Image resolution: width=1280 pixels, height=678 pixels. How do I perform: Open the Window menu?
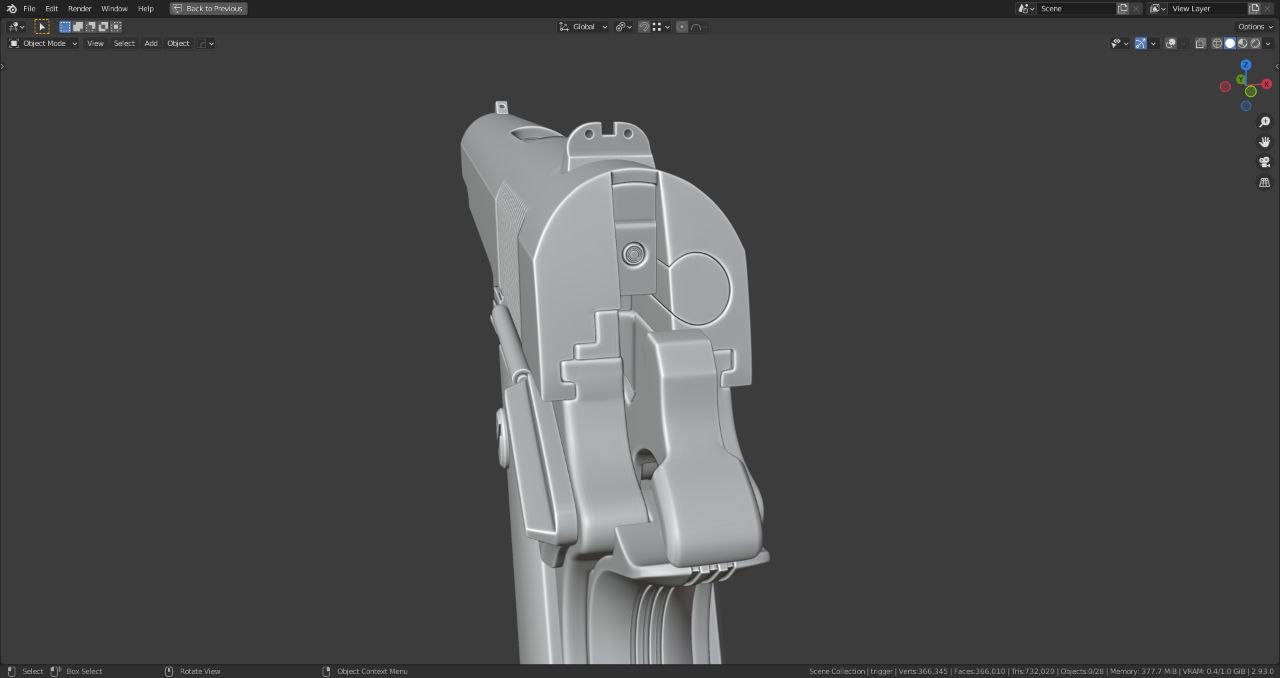point(114,8)
